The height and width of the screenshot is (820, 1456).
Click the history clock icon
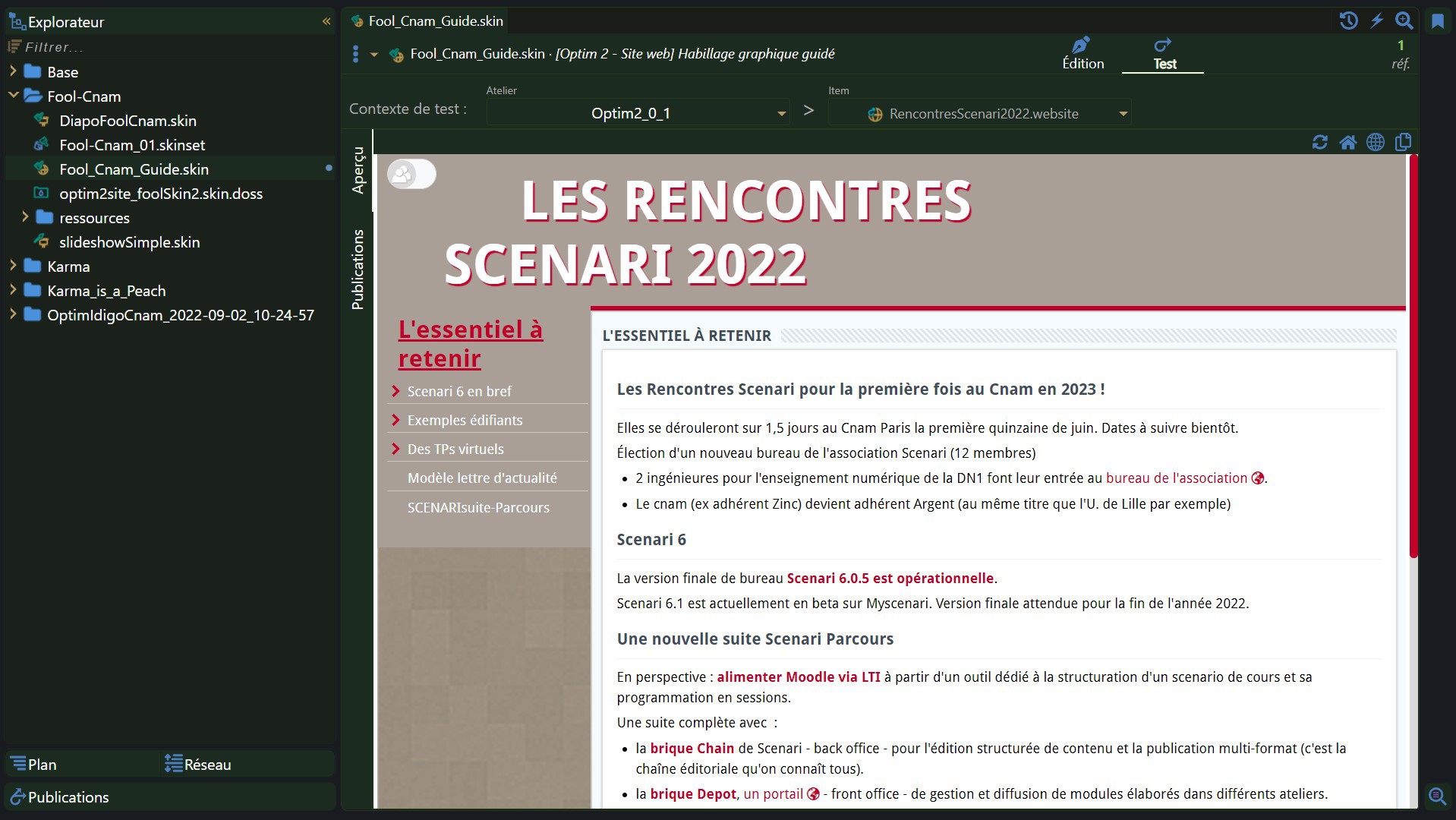pos(1348,20)
